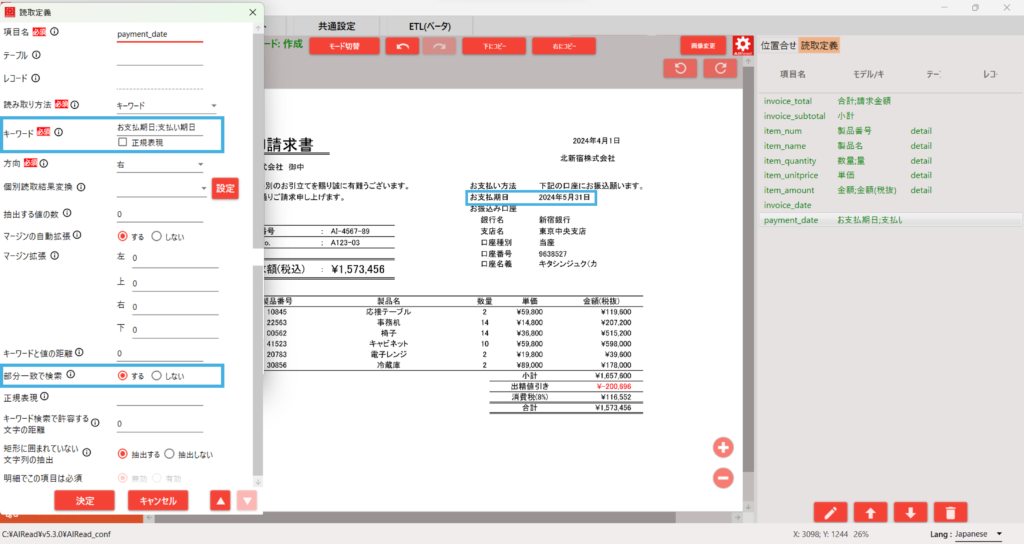1024x544 pixels.
Task: Zoom in with the plus button
Action: (x=723, y=447)
